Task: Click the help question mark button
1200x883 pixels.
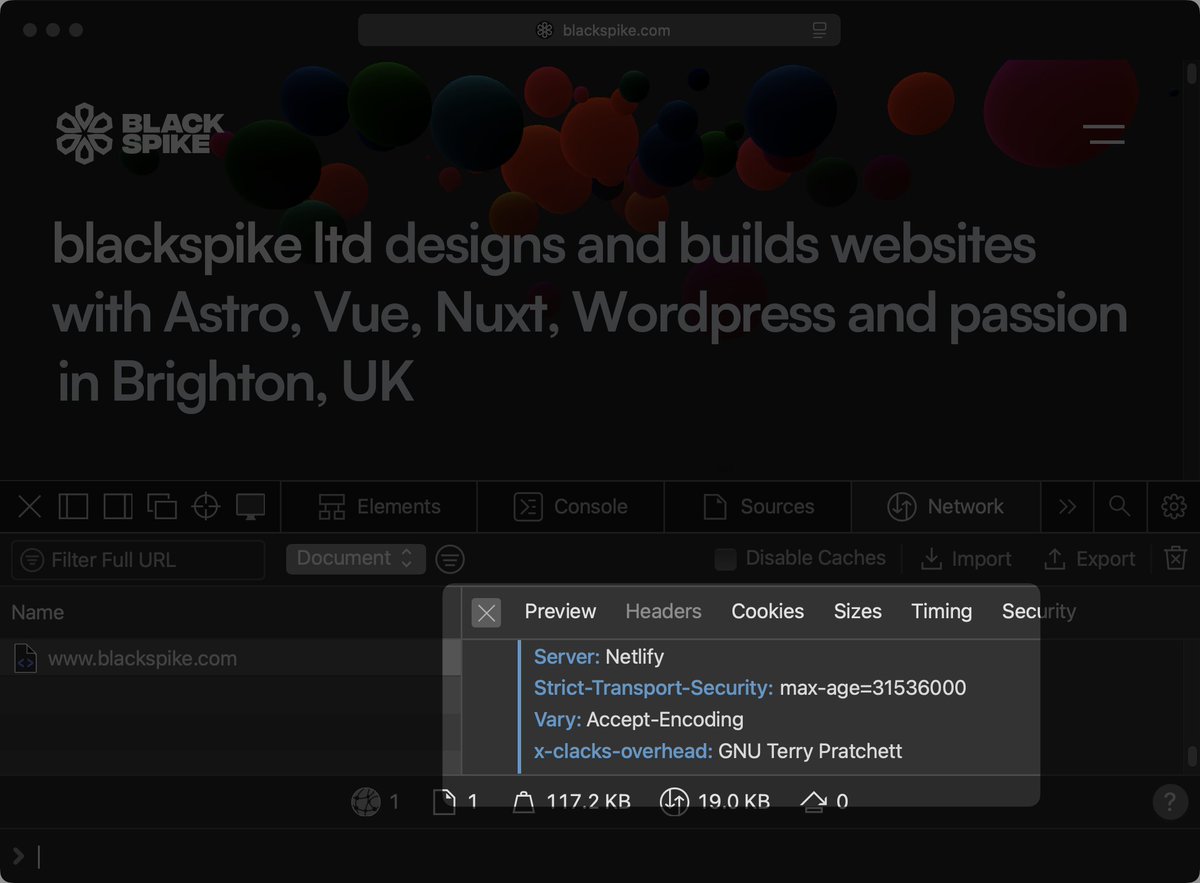Action: tap(1170, 802)
